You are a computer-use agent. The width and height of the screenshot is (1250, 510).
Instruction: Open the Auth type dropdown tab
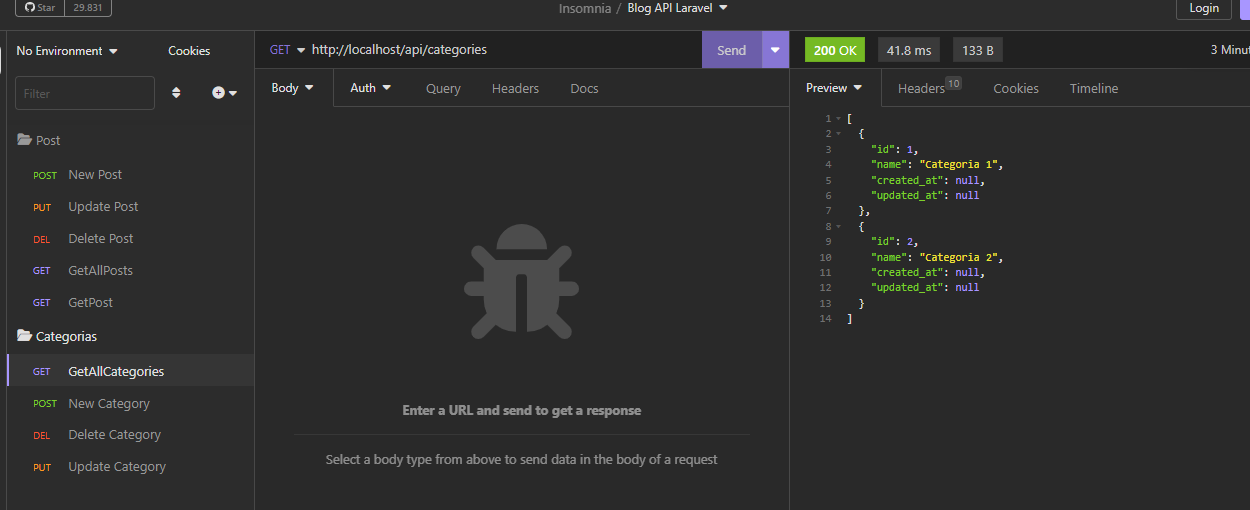370,88
